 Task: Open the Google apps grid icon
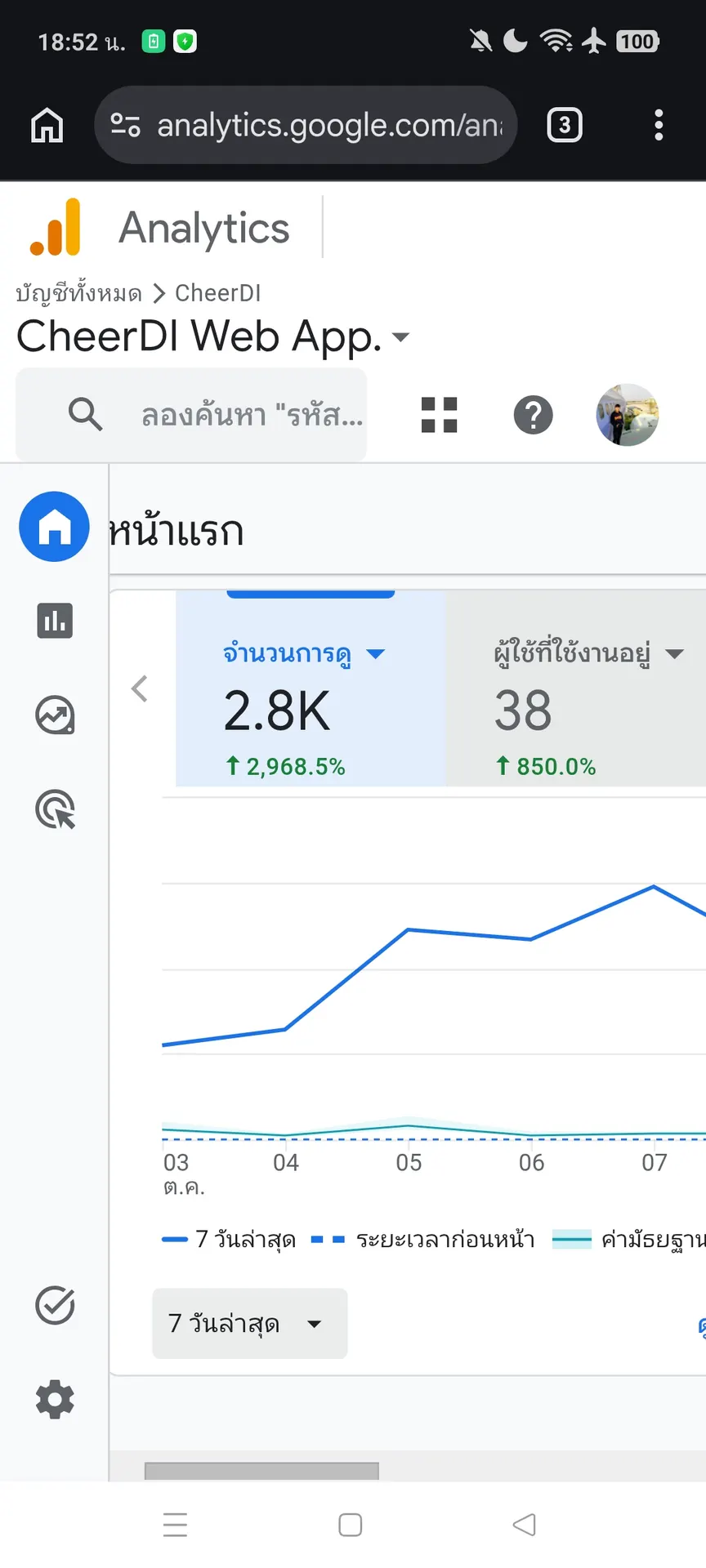pos(439,415)
